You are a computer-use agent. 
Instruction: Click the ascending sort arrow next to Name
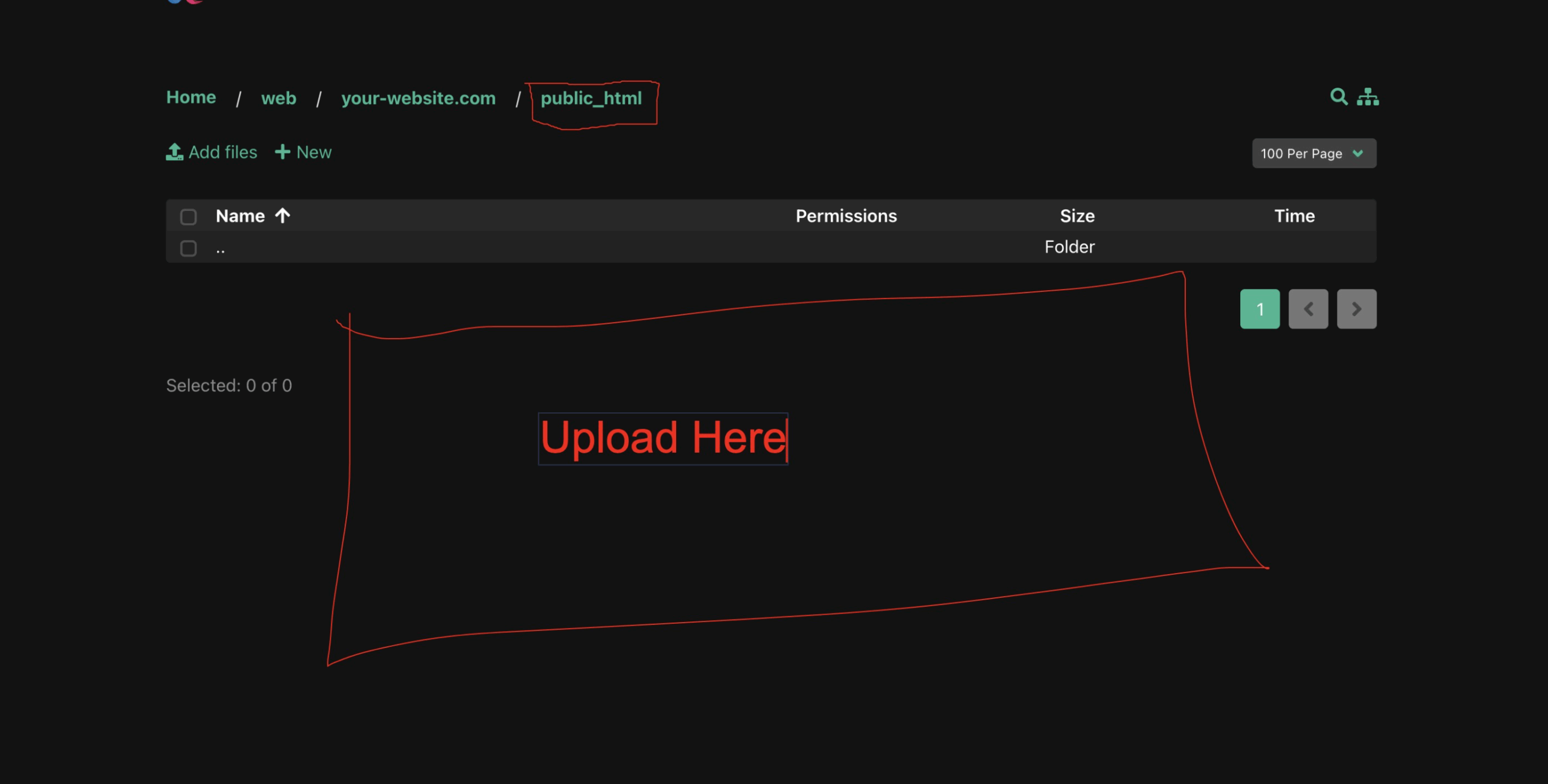pos(282,216)
